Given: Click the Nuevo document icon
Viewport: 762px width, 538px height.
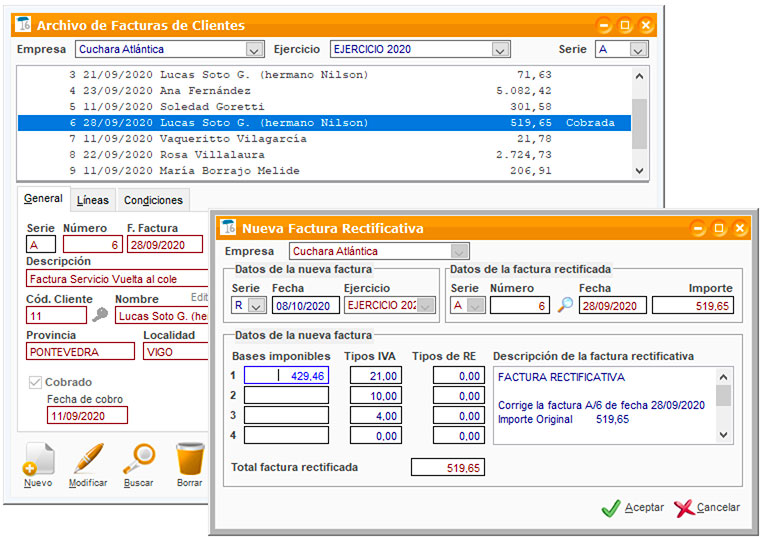Looking at the screenshot, I should tap(38, 458).
